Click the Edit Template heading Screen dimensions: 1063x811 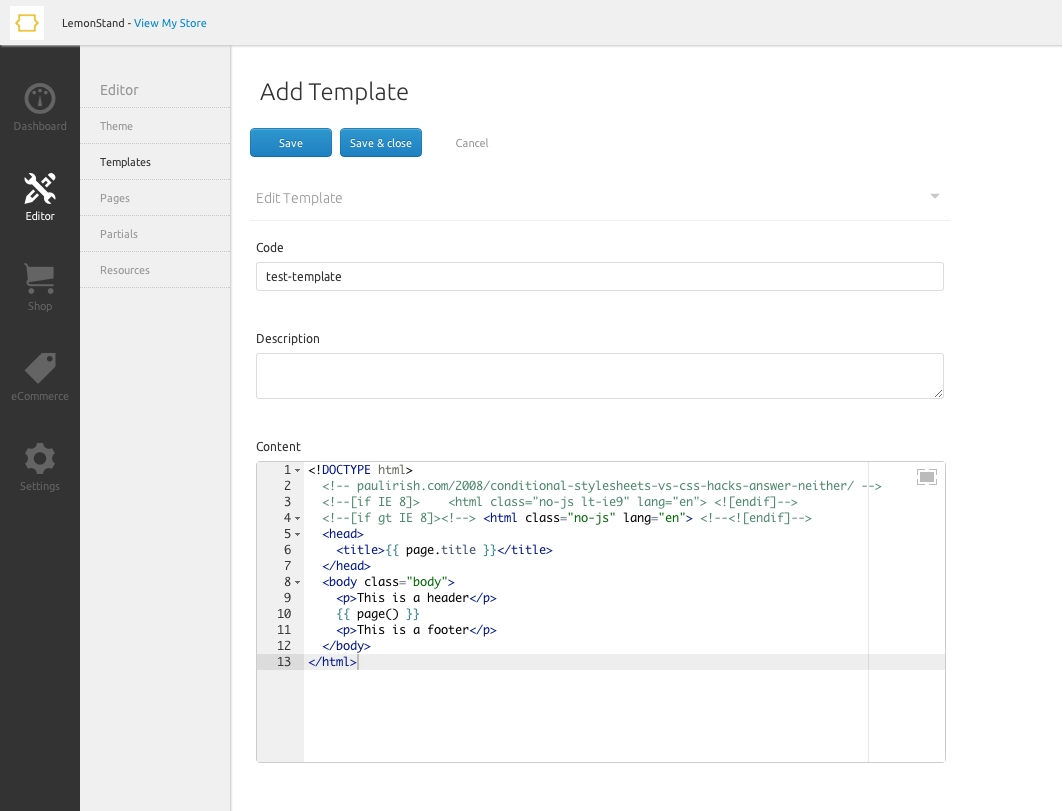tap(299, 198)
